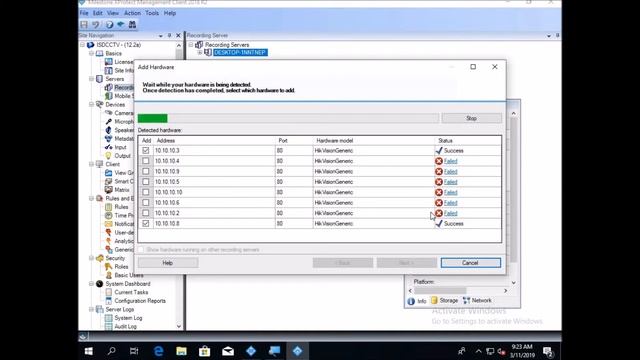
Task: Check Add box for 10.10.10.6
Action: click(146, 202)
